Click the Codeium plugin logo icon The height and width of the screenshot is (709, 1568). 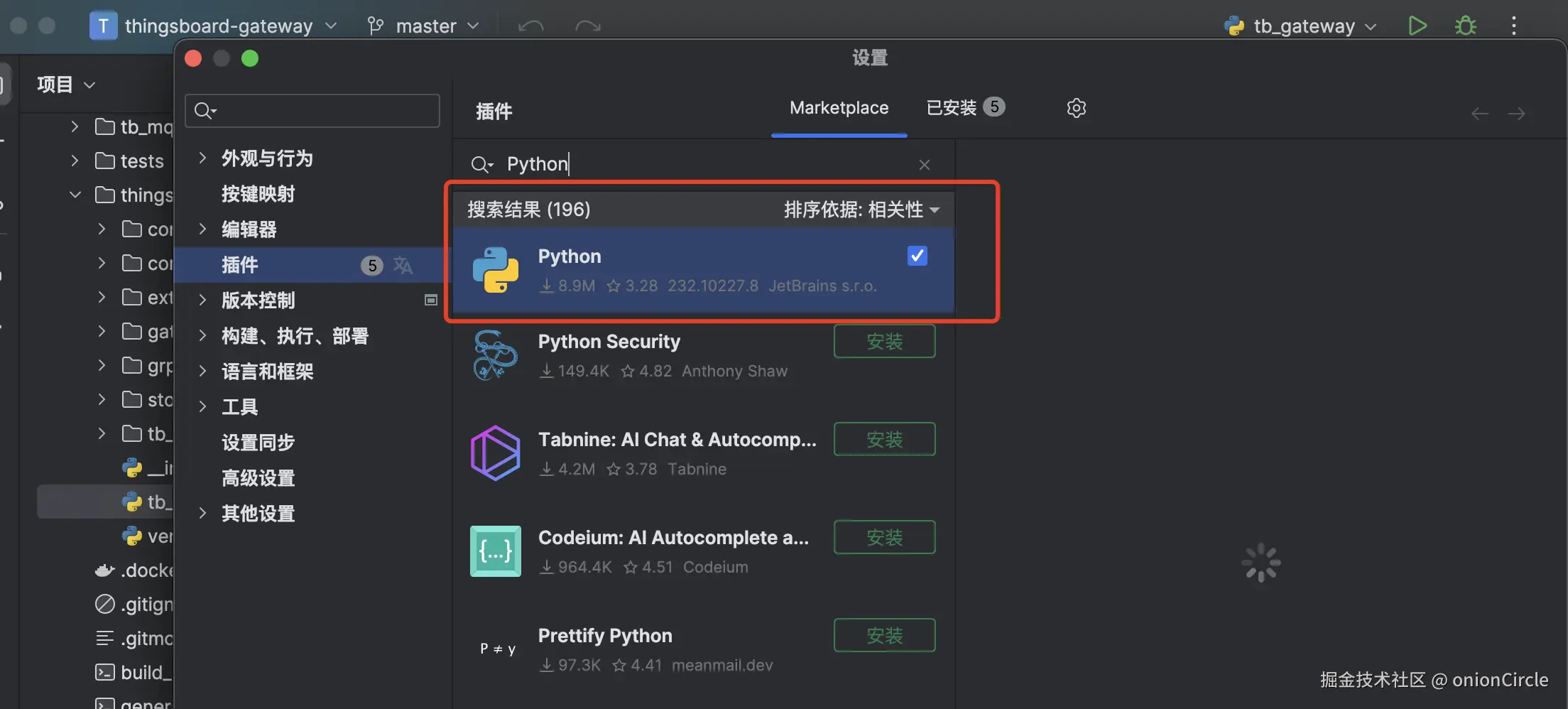pyautogui.click(x=496, y=551)
